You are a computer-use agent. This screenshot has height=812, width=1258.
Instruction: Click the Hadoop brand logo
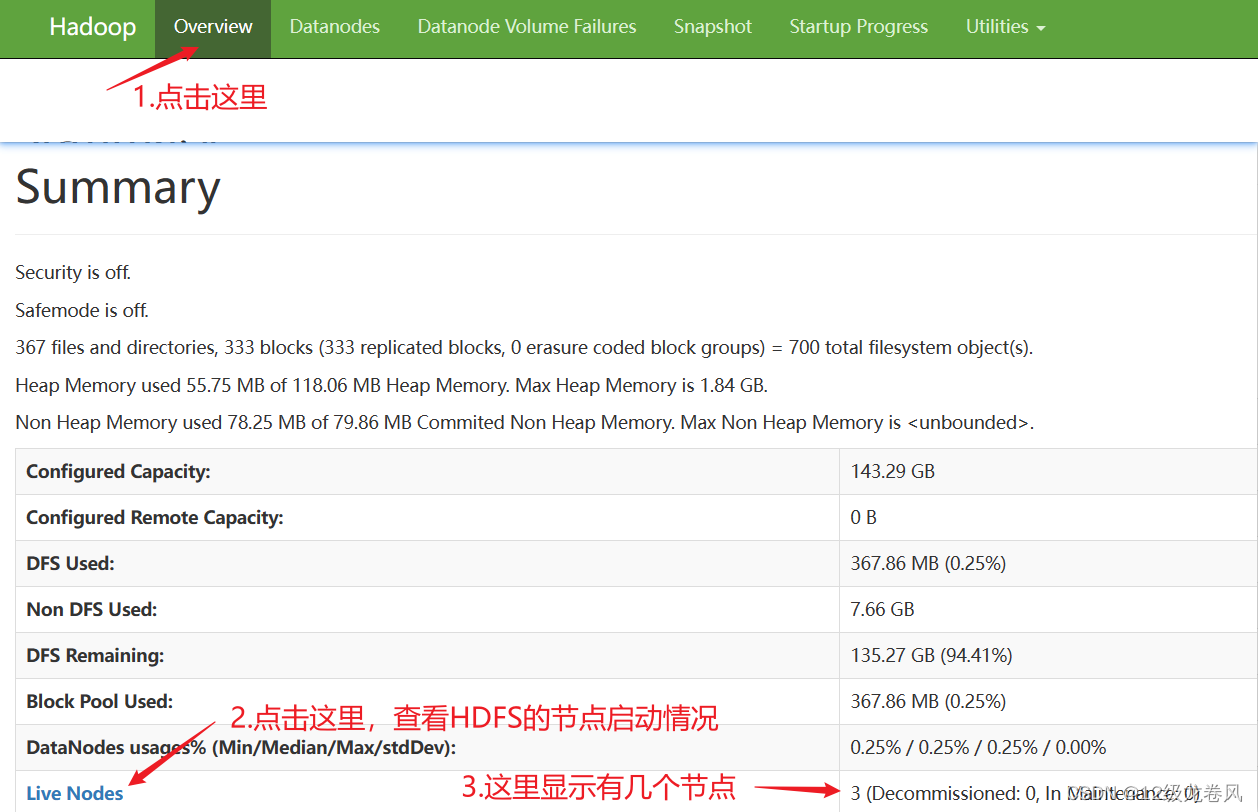[x=92, y=27]
